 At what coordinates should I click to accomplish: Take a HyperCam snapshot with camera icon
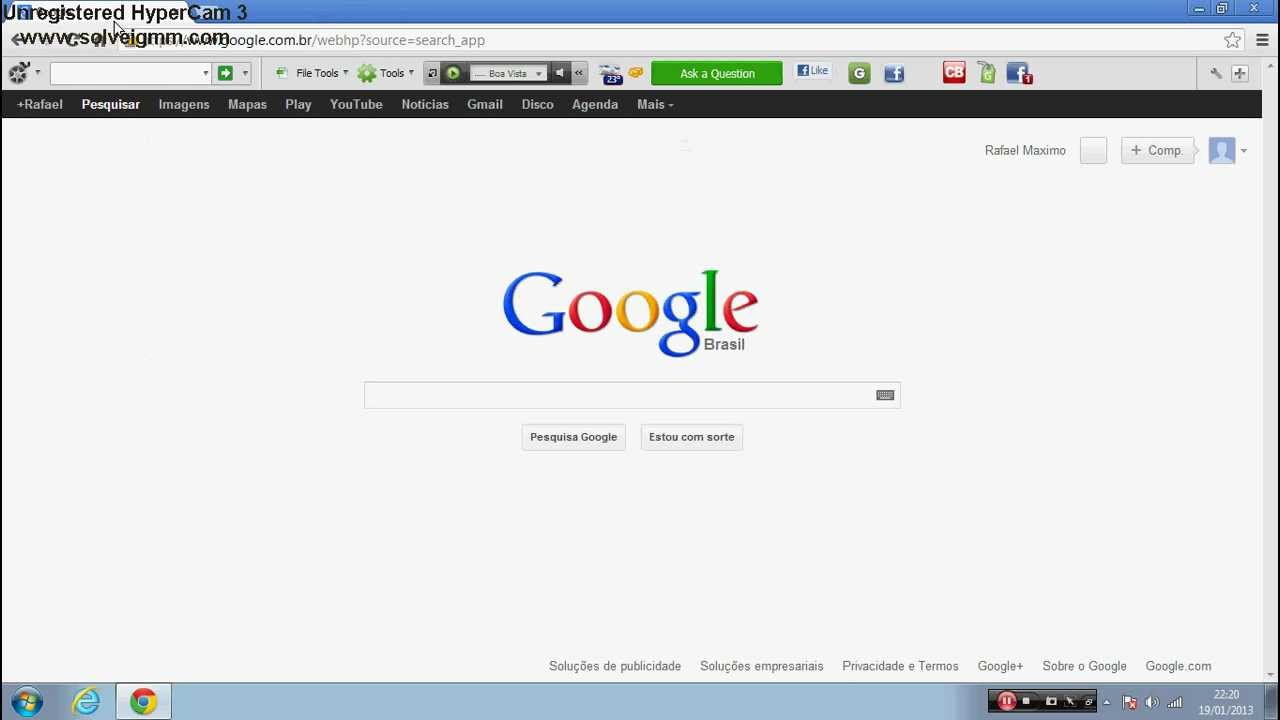pos(1050,701)
